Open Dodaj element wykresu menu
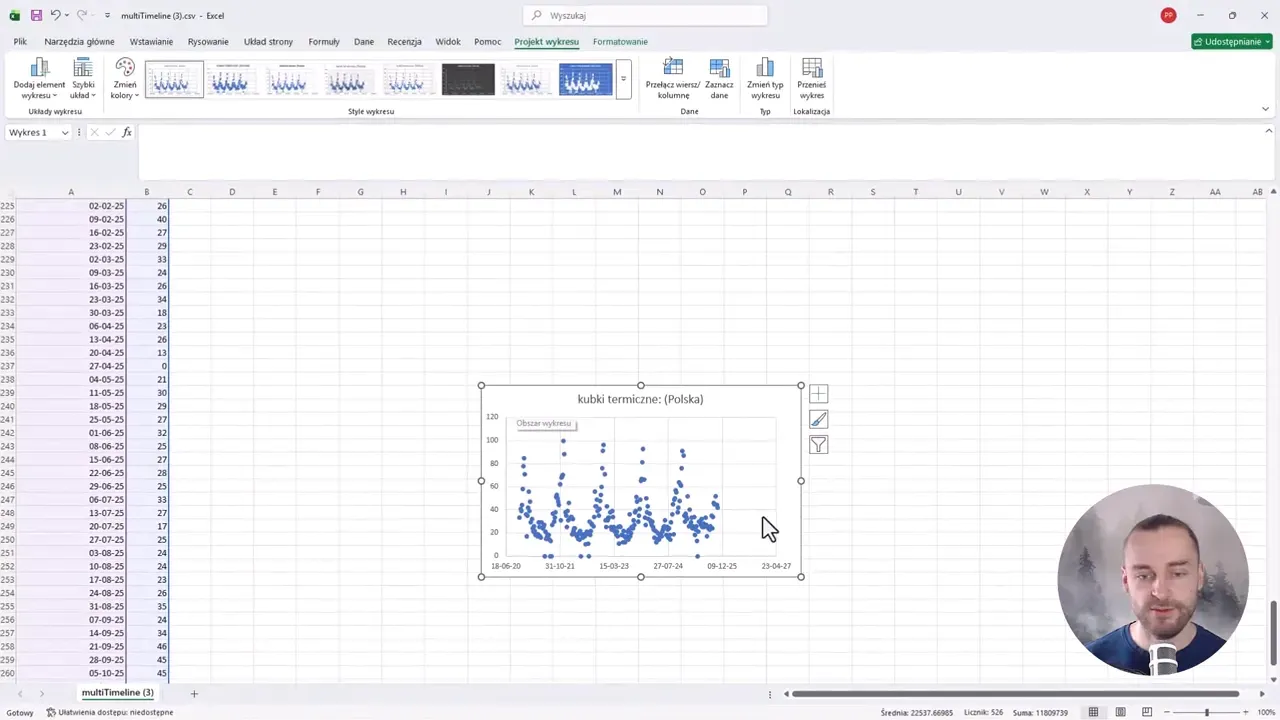 tap(39, 79)
